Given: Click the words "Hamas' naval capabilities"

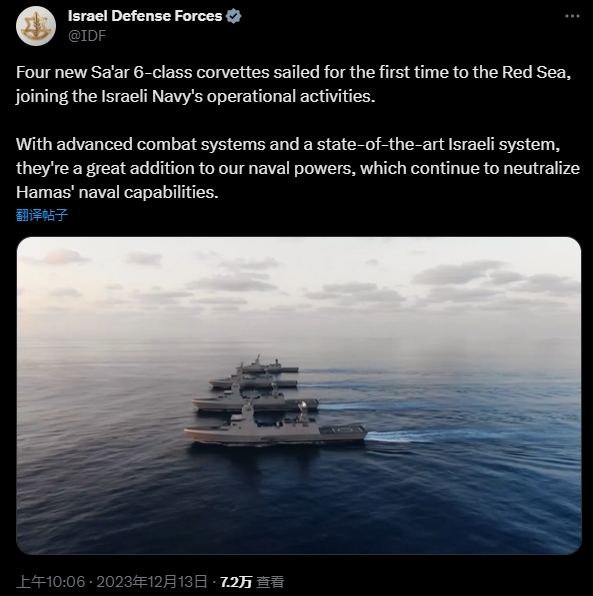Looking at the screenshot, I should pos(117,192).
